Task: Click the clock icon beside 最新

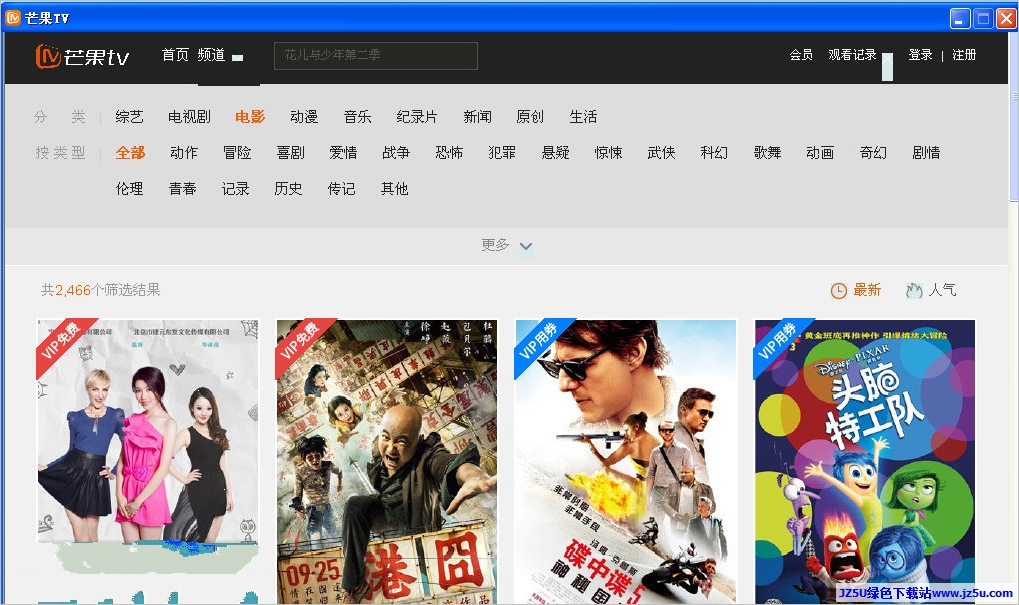Action: (x=838, y=290)
